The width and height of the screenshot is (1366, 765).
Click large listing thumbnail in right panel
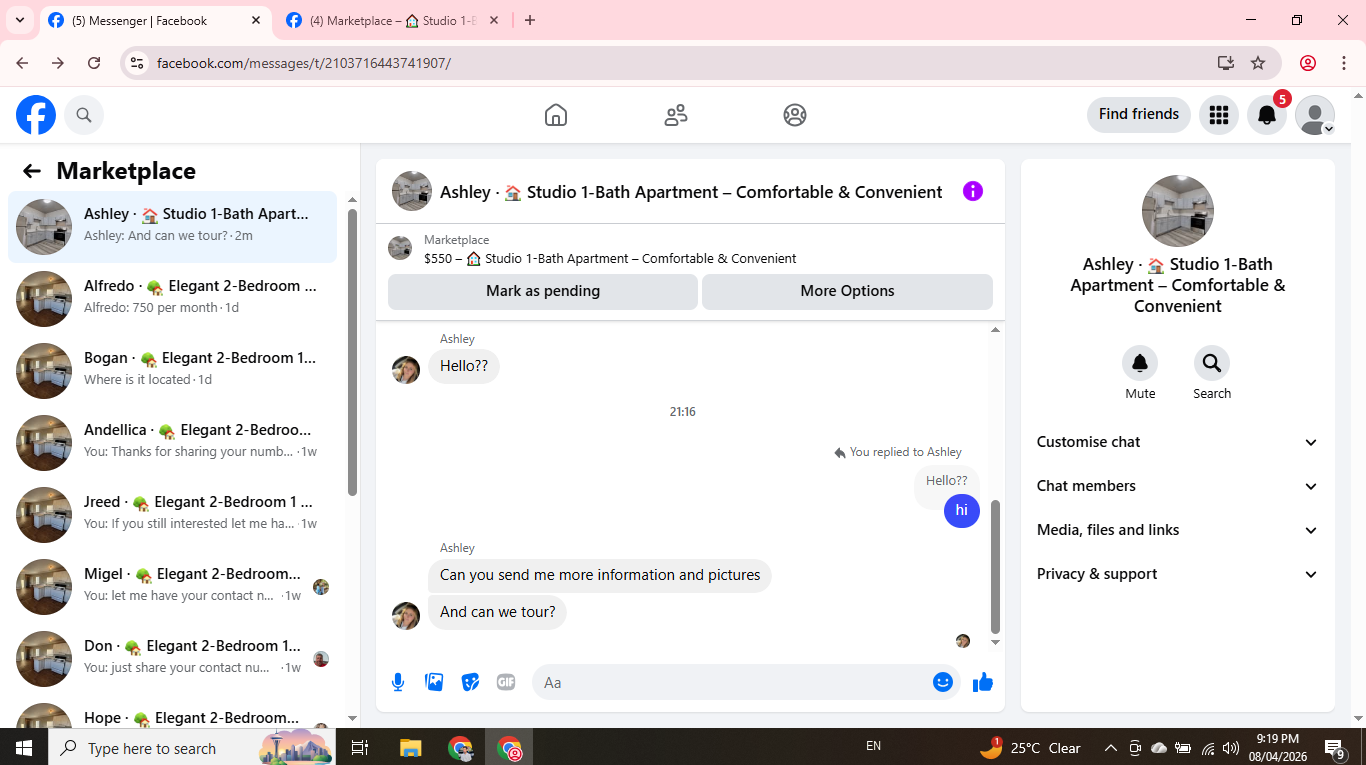1178,211
